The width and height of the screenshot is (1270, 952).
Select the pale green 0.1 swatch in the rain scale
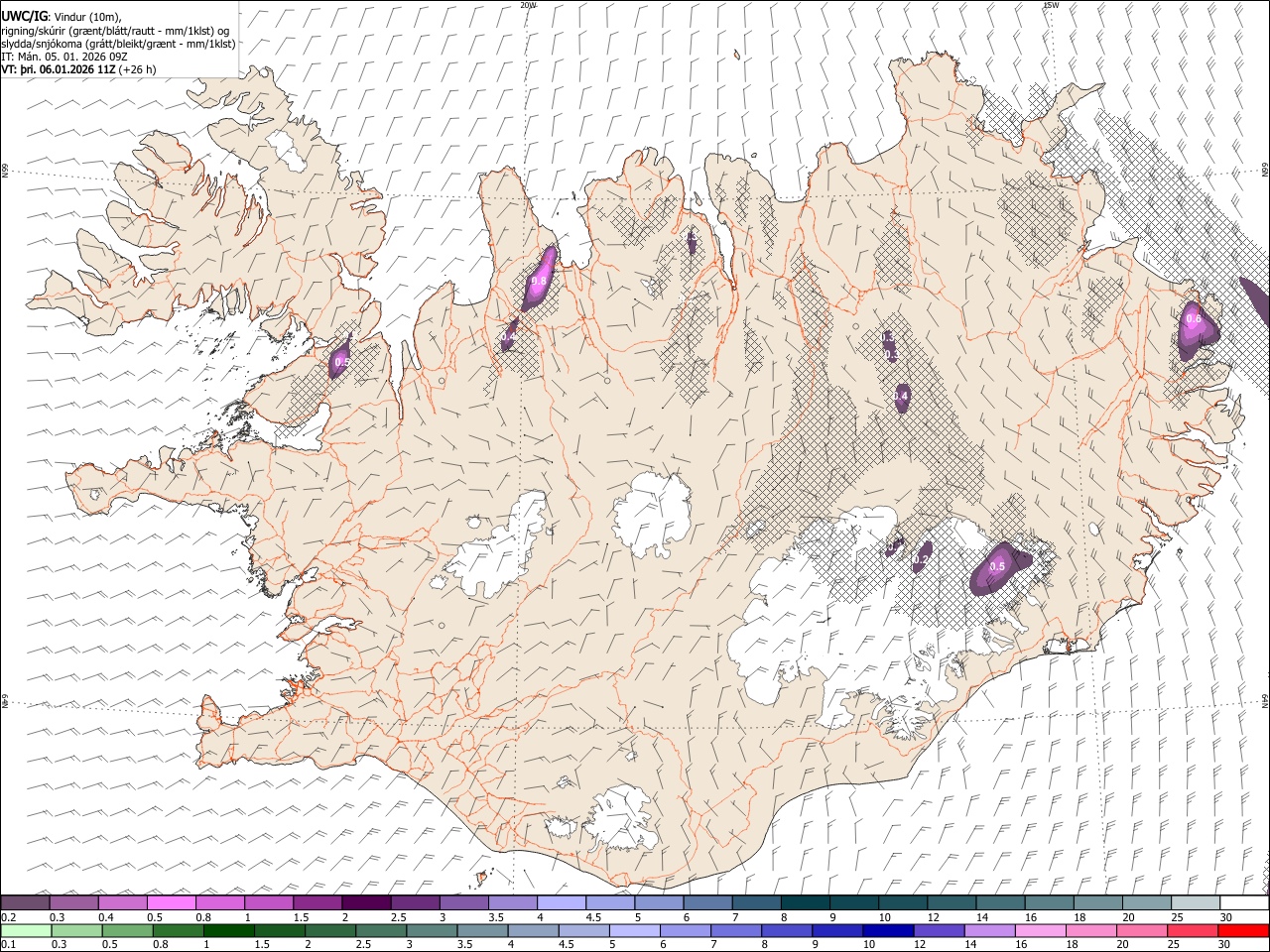coord(25,930)
